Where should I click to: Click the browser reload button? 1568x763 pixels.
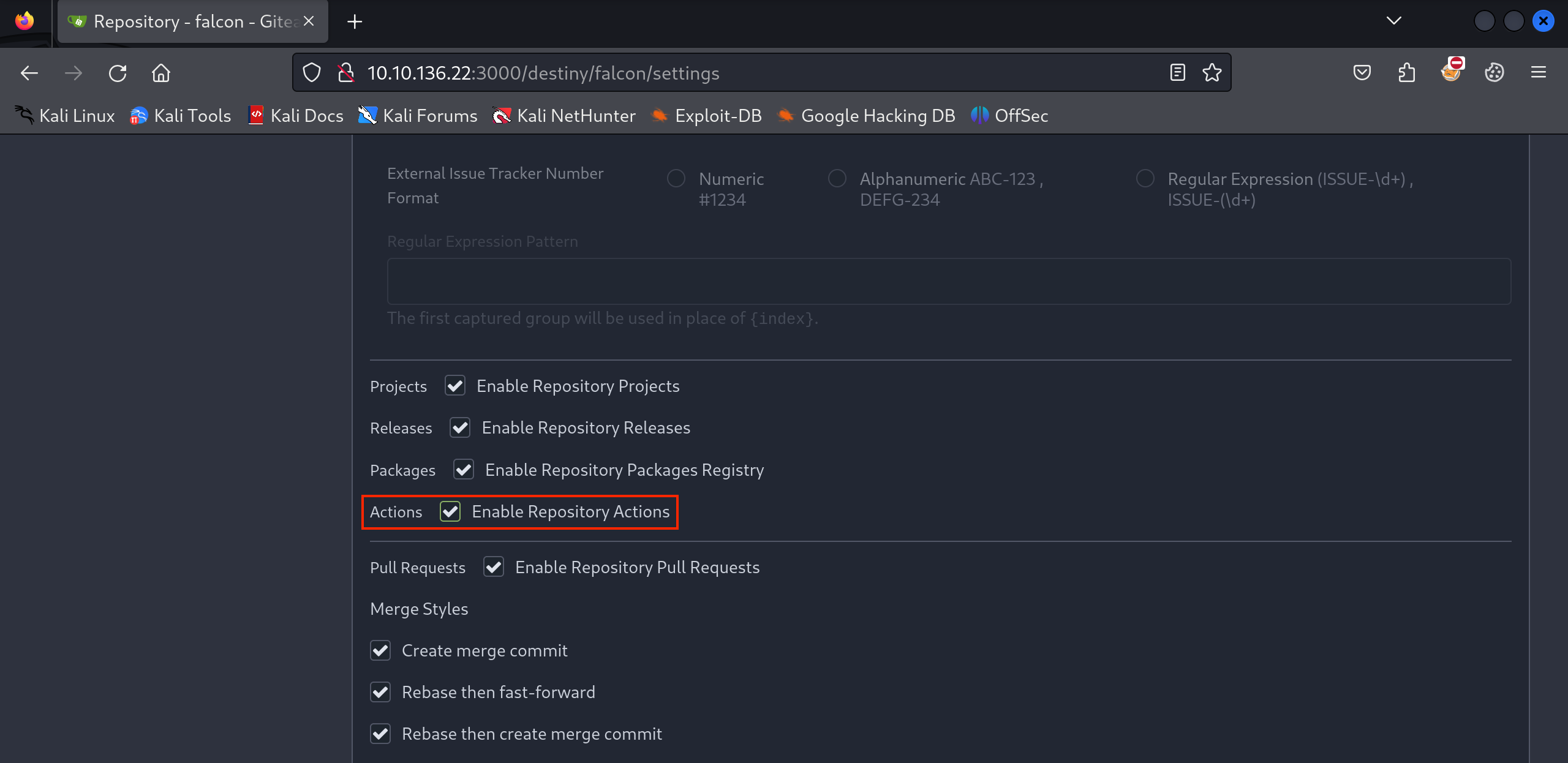tap(118, 73)
